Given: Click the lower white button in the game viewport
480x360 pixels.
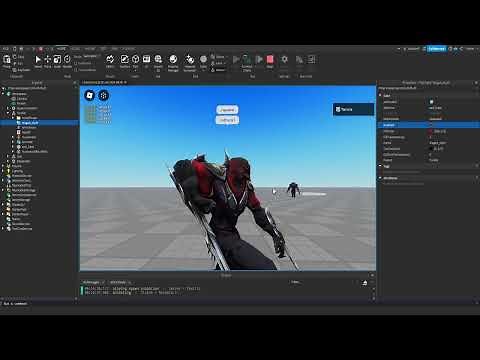Looking at the screenshot, I should coord(227,120).
